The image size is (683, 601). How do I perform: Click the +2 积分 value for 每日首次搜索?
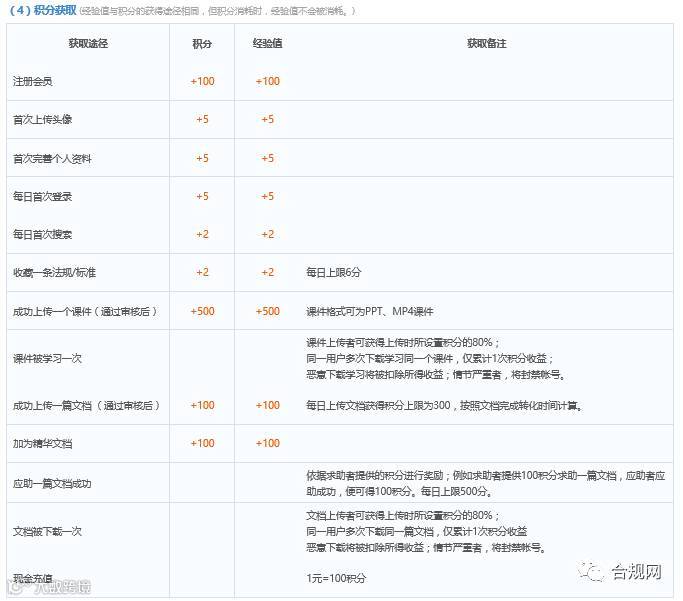point(202,234)
